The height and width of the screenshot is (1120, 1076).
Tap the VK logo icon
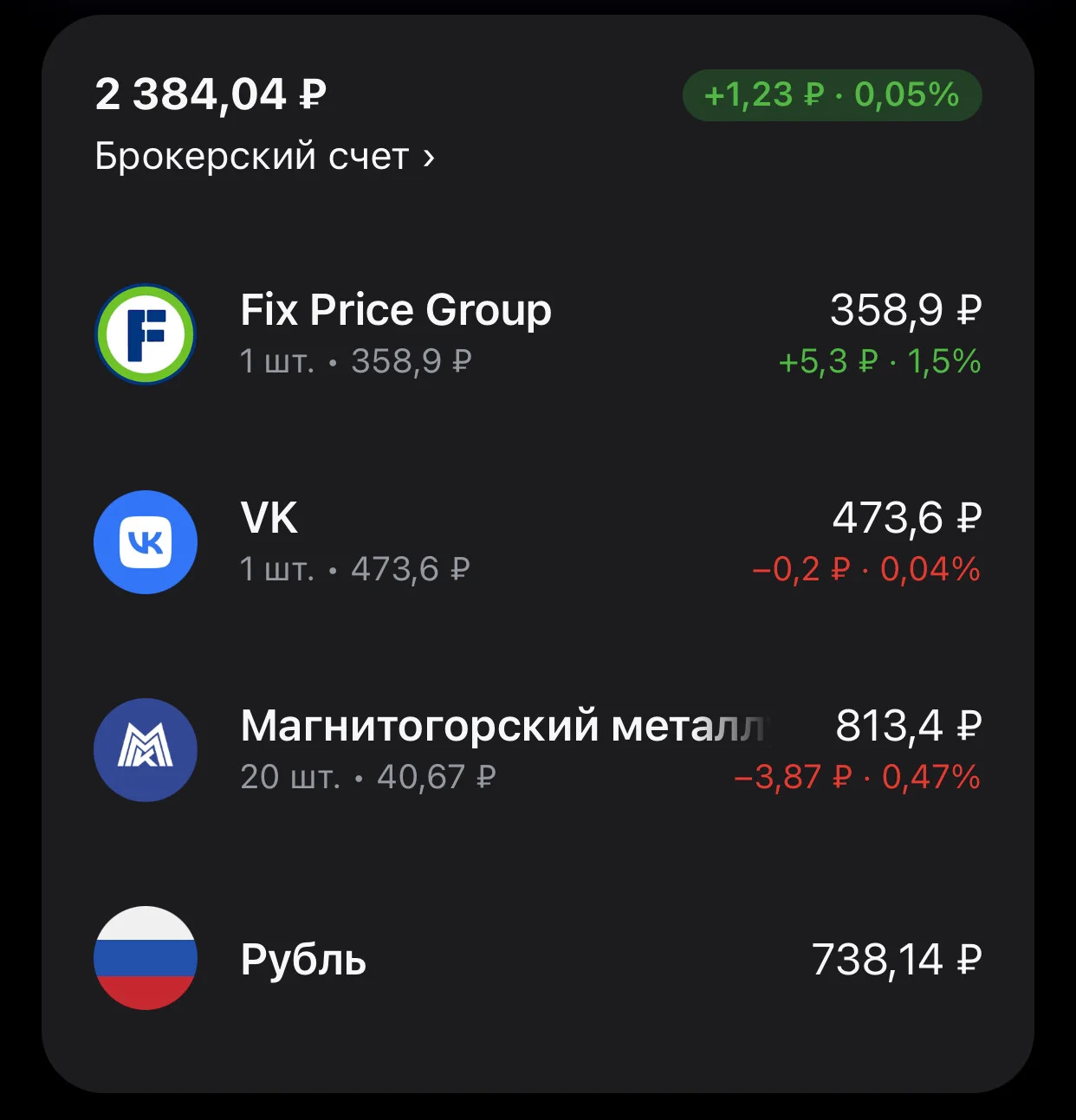146,542
